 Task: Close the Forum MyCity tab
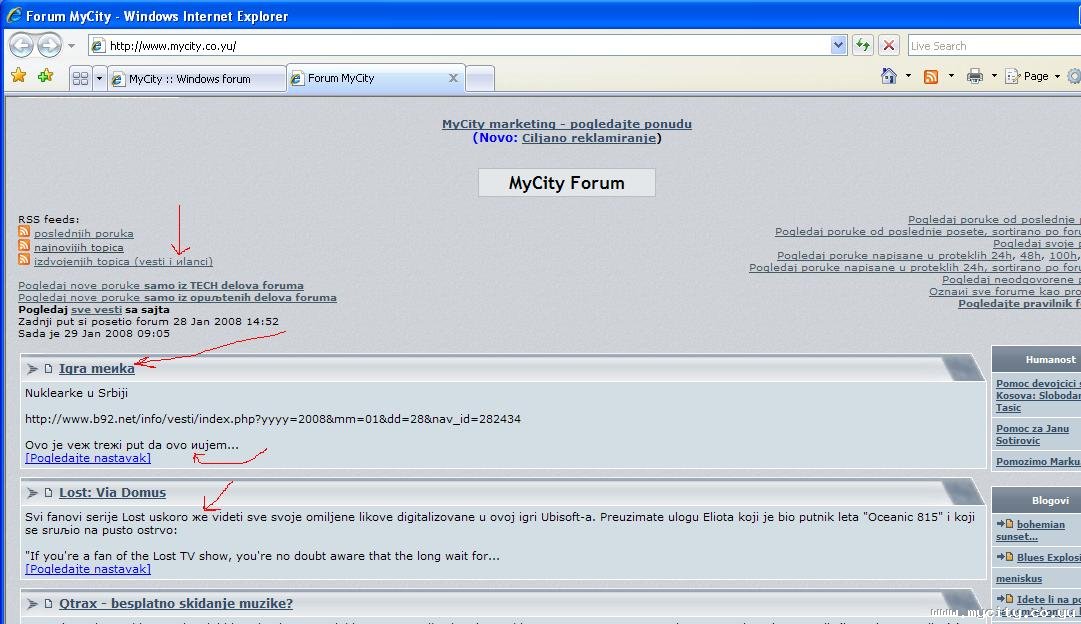click(x=453, y=78)
